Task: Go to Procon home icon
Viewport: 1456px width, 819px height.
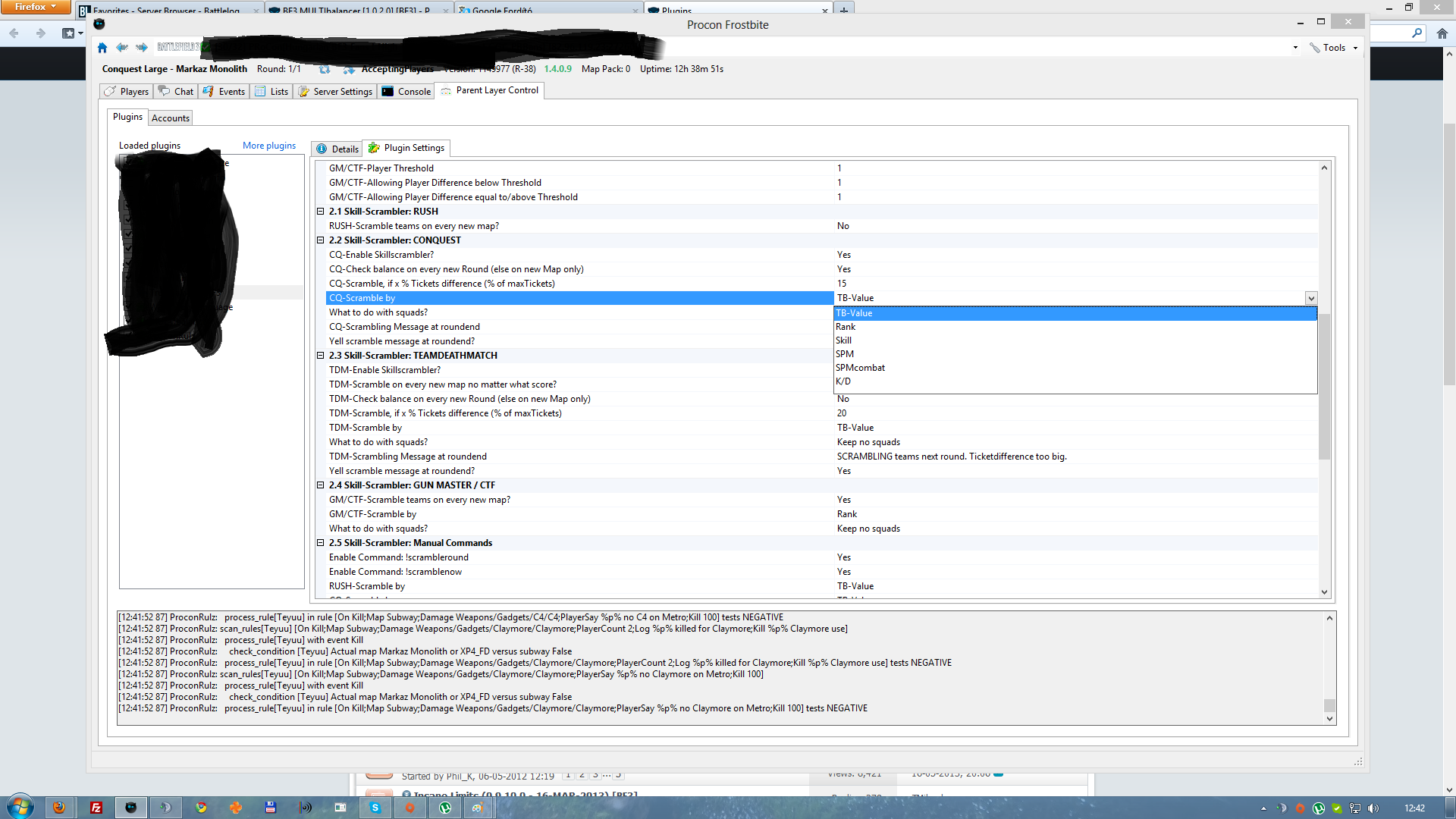Action: (x=102, y=48)
